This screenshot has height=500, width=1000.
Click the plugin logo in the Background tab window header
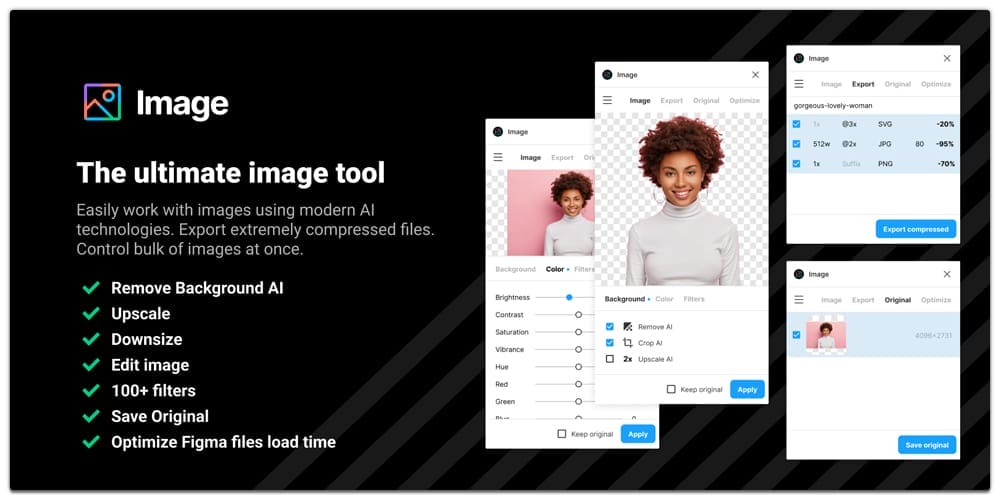(607, 75)
